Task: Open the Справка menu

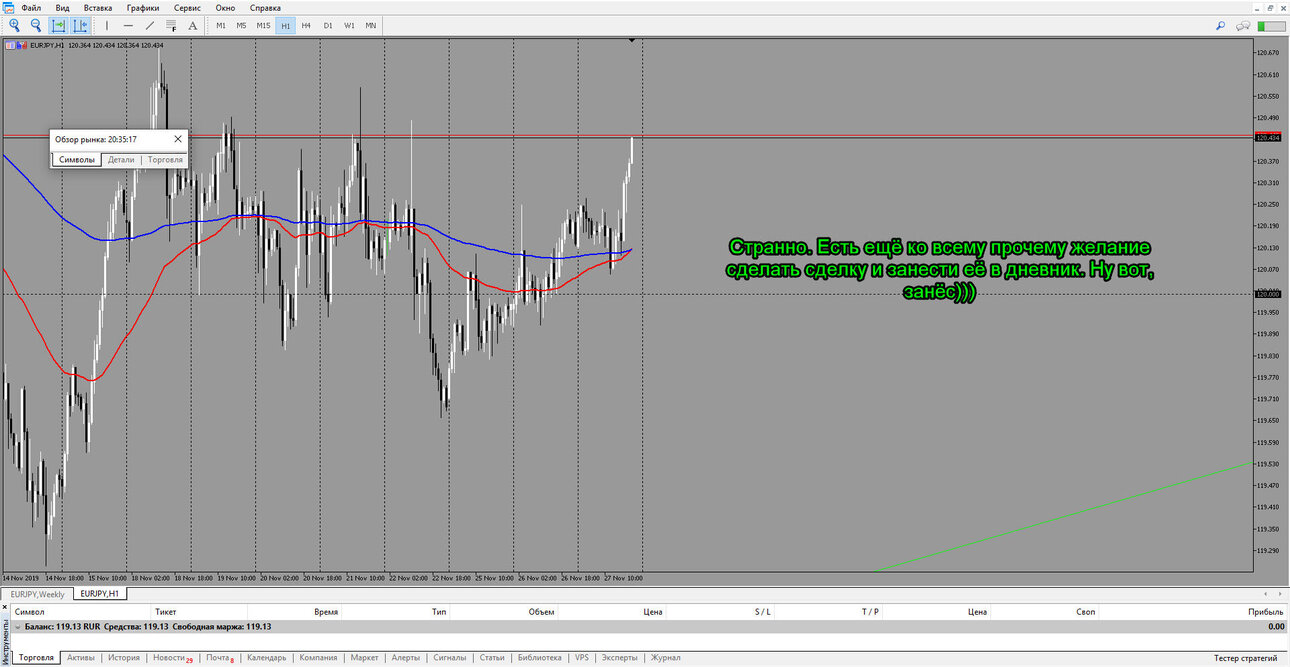Action: 265,8
